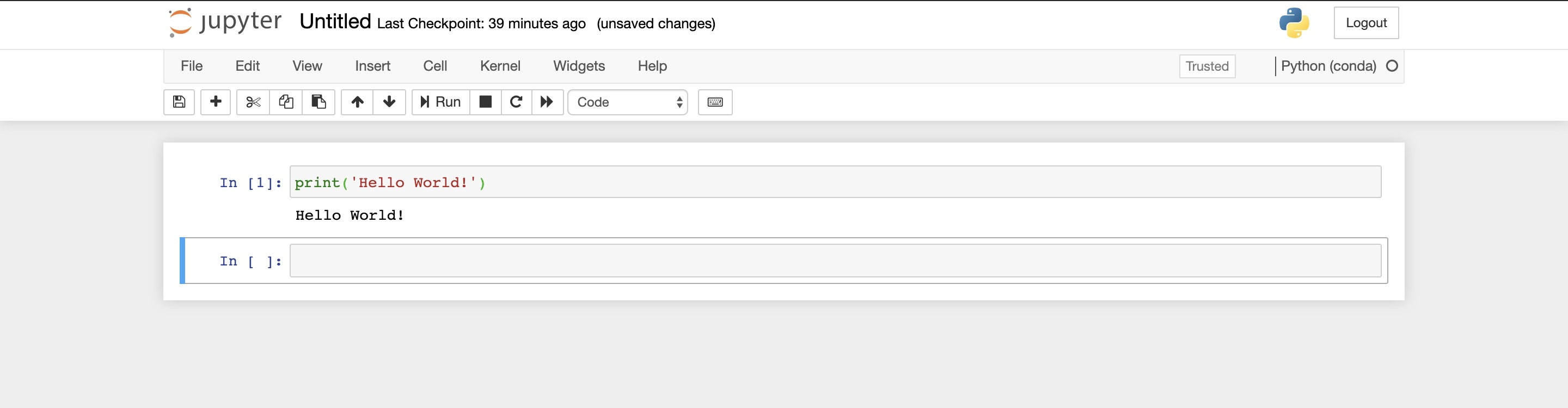Save the notebook via floppy disk icon
Screen dimensions: 1568x408
point(179,102)
